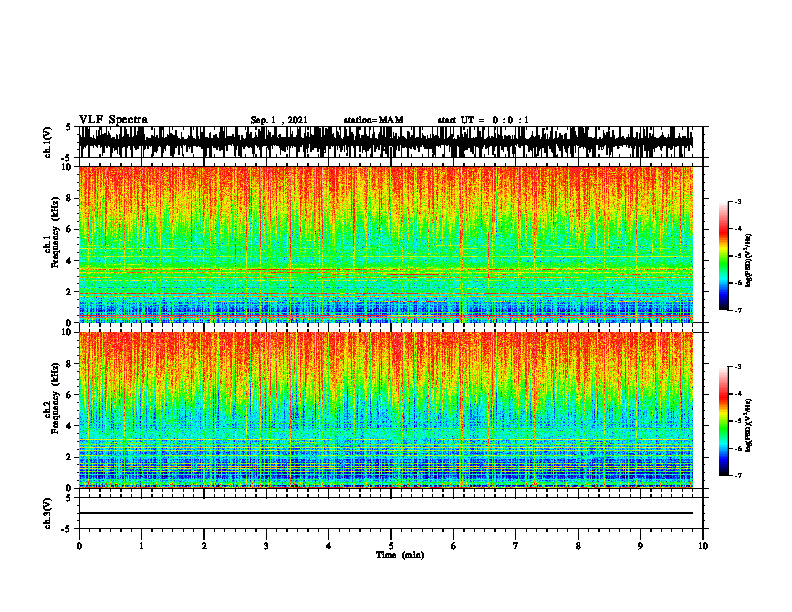
Task: Click the "station=MAM" label
Action: [x=373, y=120]
